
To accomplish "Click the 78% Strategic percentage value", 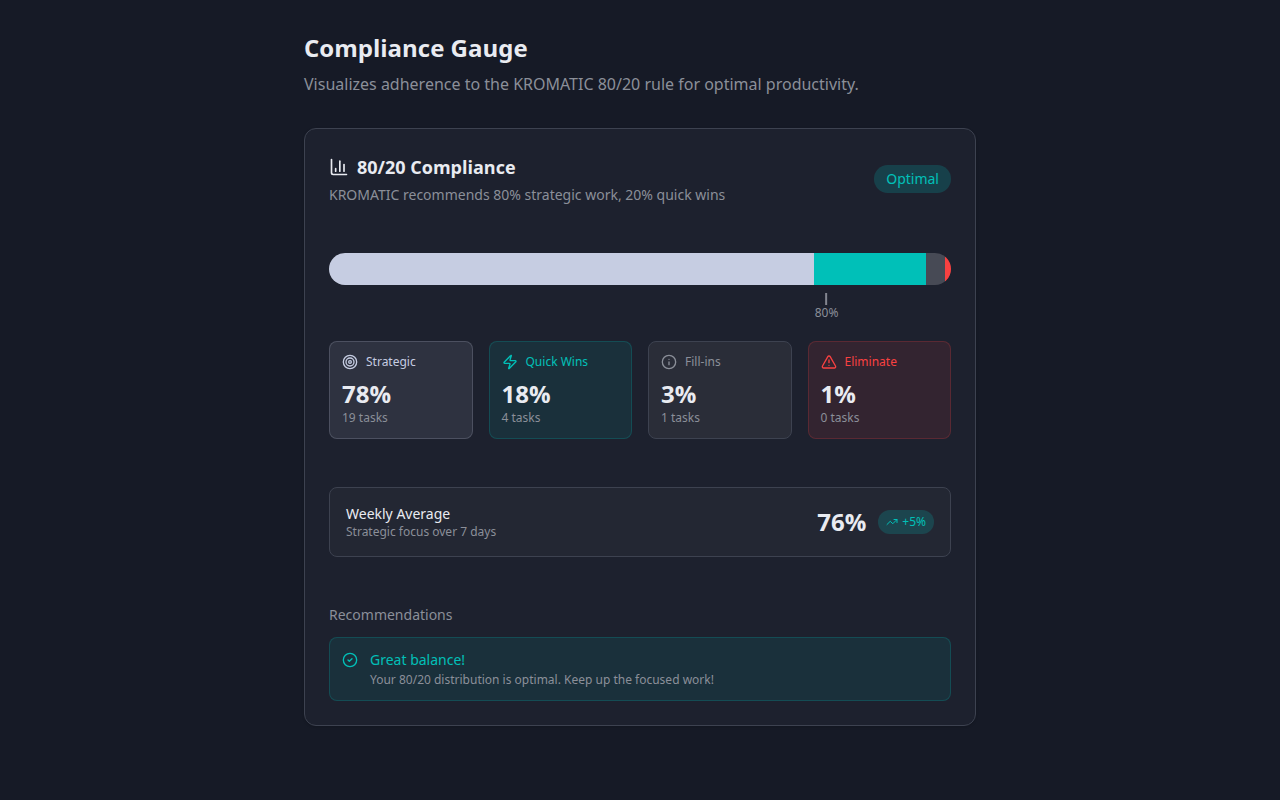I will coord(366,394).
